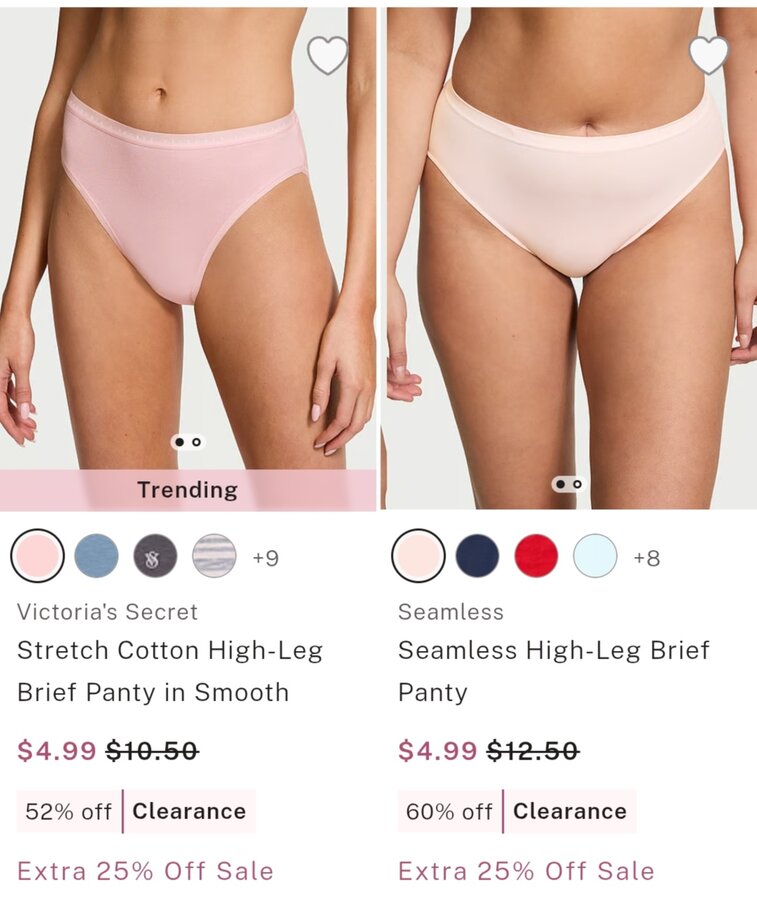
Task: Select the pale peach swatch on Seamless brief
Action: coord(418,556)
